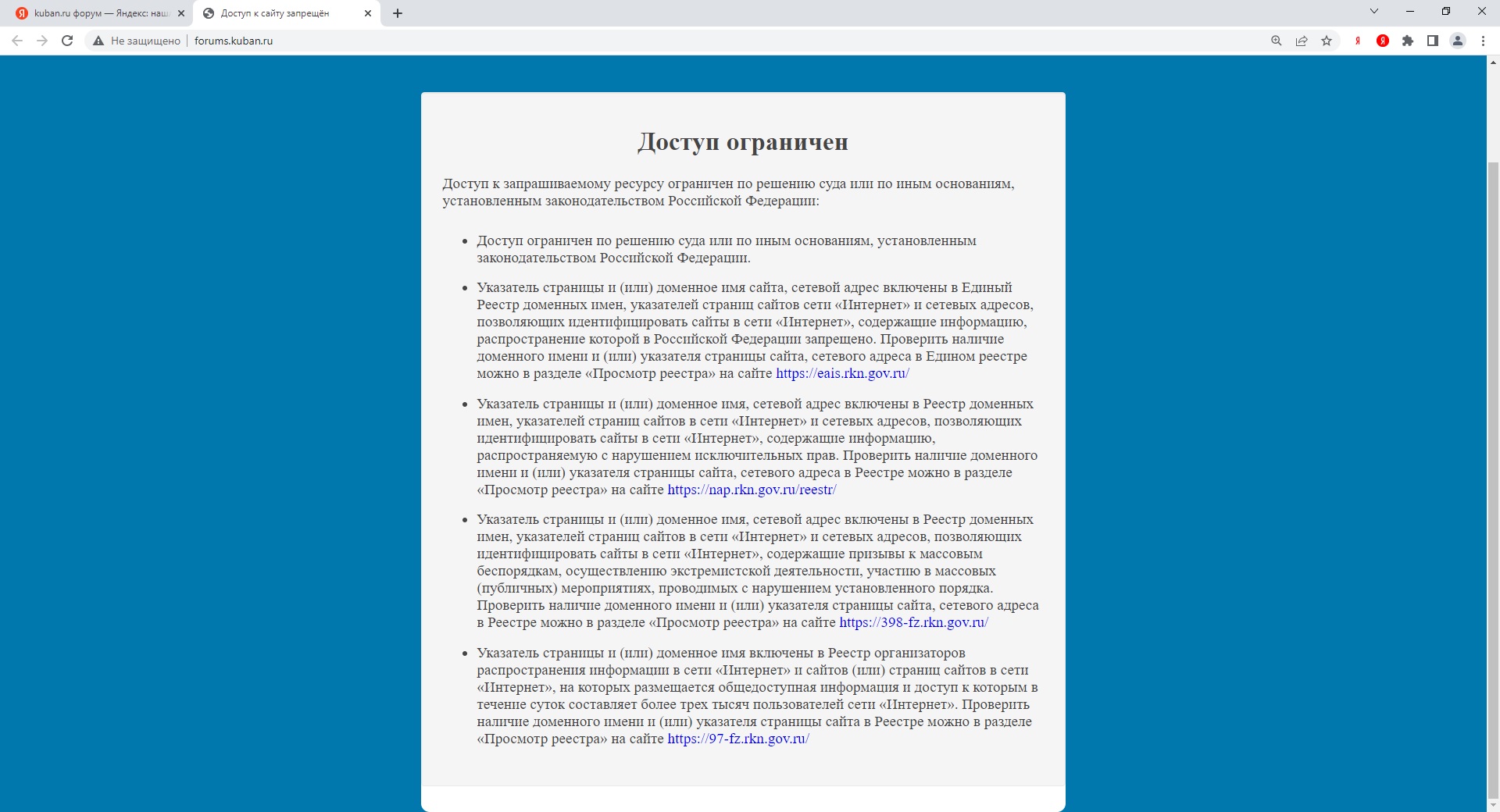Open the Chrome profile avatar
1500x812 pixels.
click(x=1458, y=41)
